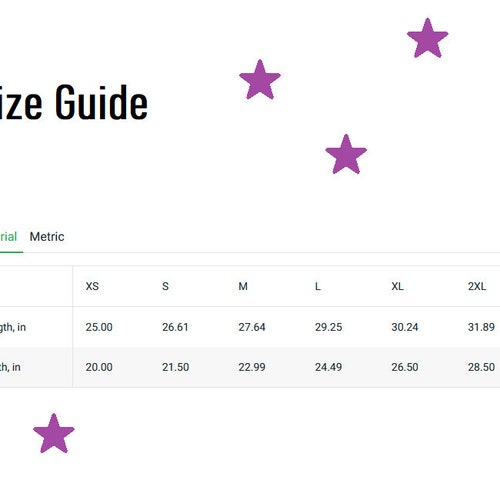Click the 20.00 width value for XS
The image size is (500, 500).
click(x=99, y=367)
